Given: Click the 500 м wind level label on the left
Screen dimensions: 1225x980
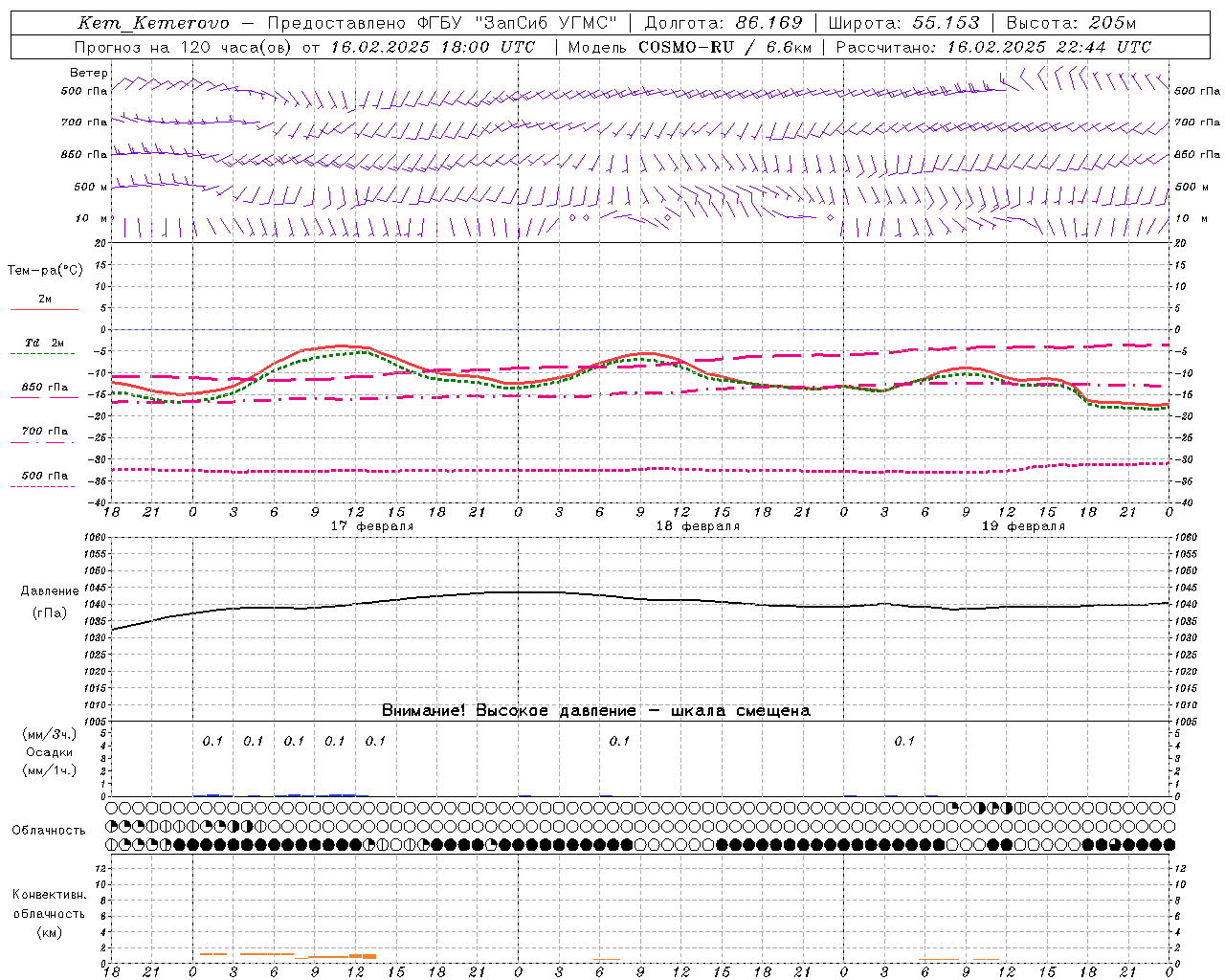Looking at the screenshot, I should (x=91, y=187).
